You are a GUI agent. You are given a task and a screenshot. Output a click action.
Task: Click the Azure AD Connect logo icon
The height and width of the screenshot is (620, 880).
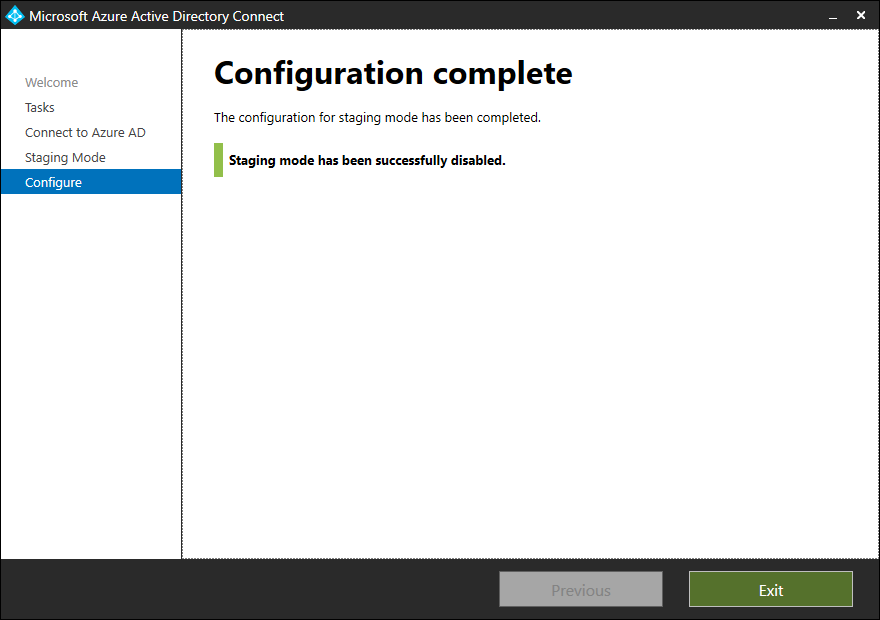[x=15, y=15]
